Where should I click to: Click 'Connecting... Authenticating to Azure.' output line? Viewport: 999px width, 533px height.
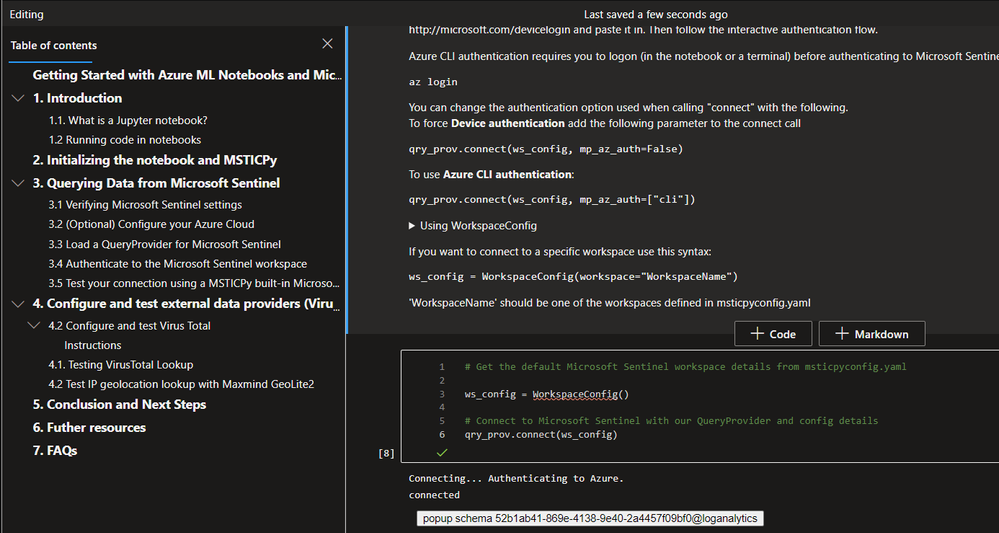516,478
